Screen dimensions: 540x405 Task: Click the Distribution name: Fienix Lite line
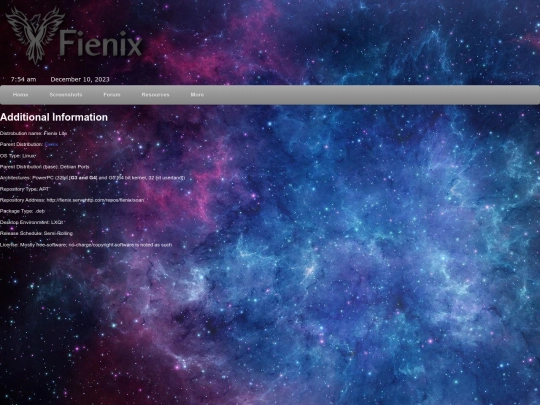coord(33,133)
